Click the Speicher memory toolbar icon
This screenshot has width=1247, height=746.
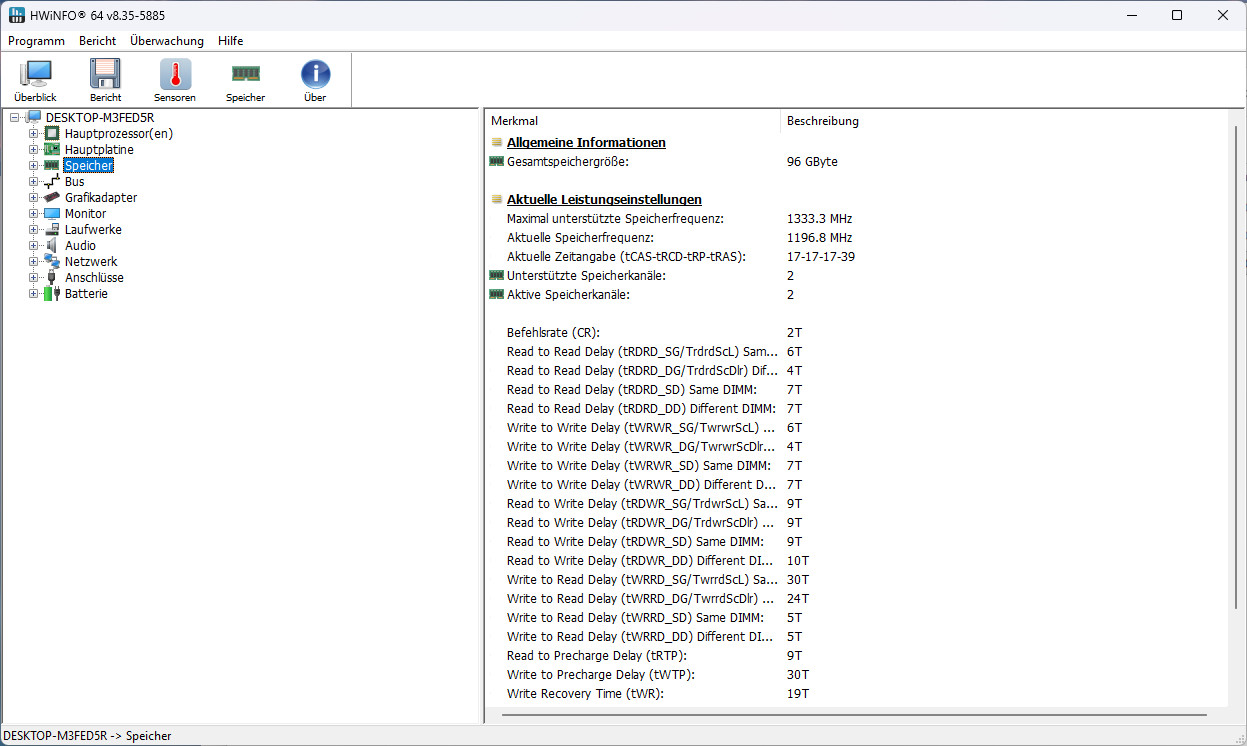245,80
